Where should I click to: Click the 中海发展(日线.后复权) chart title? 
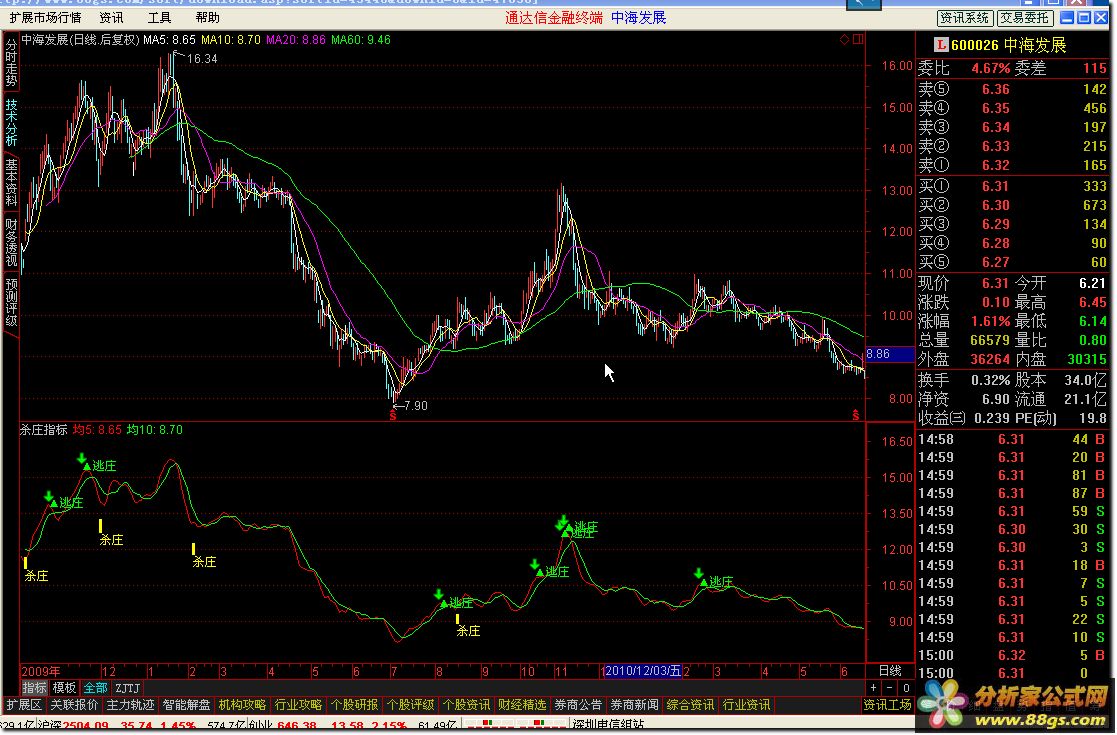(x=80, y=40)
